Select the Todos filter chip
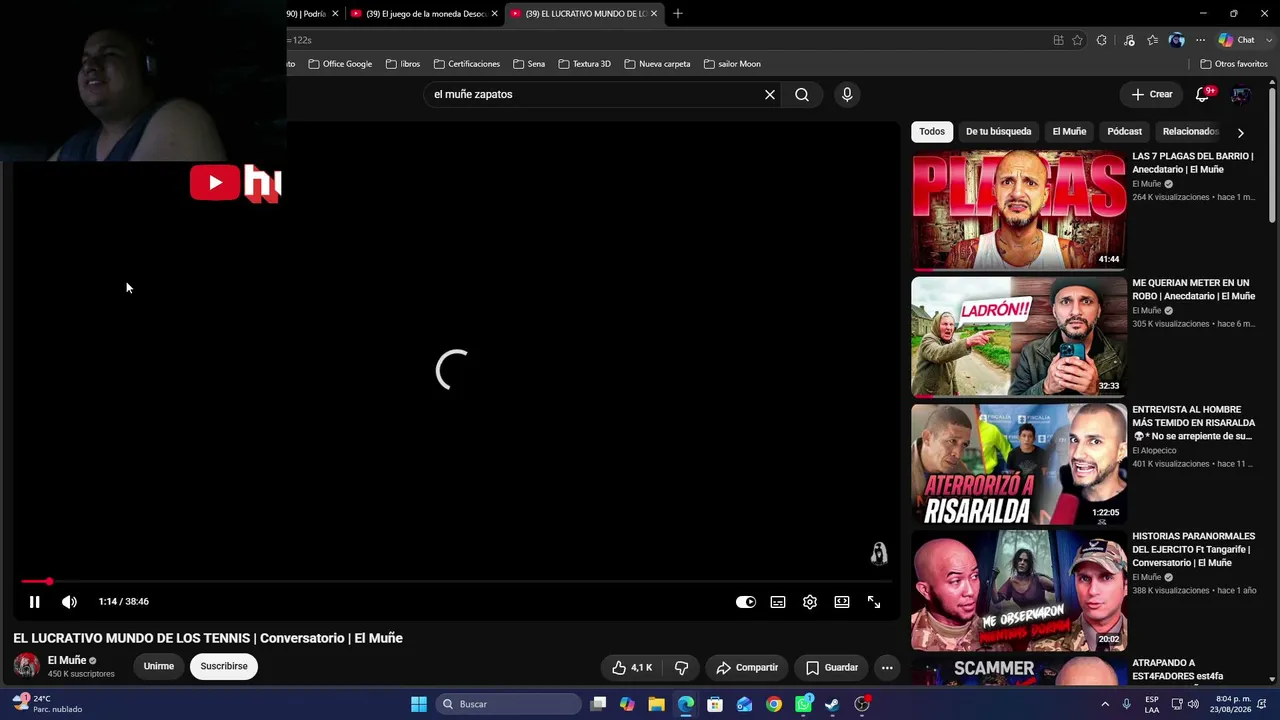1280x720 pixels. click(932, 132)
